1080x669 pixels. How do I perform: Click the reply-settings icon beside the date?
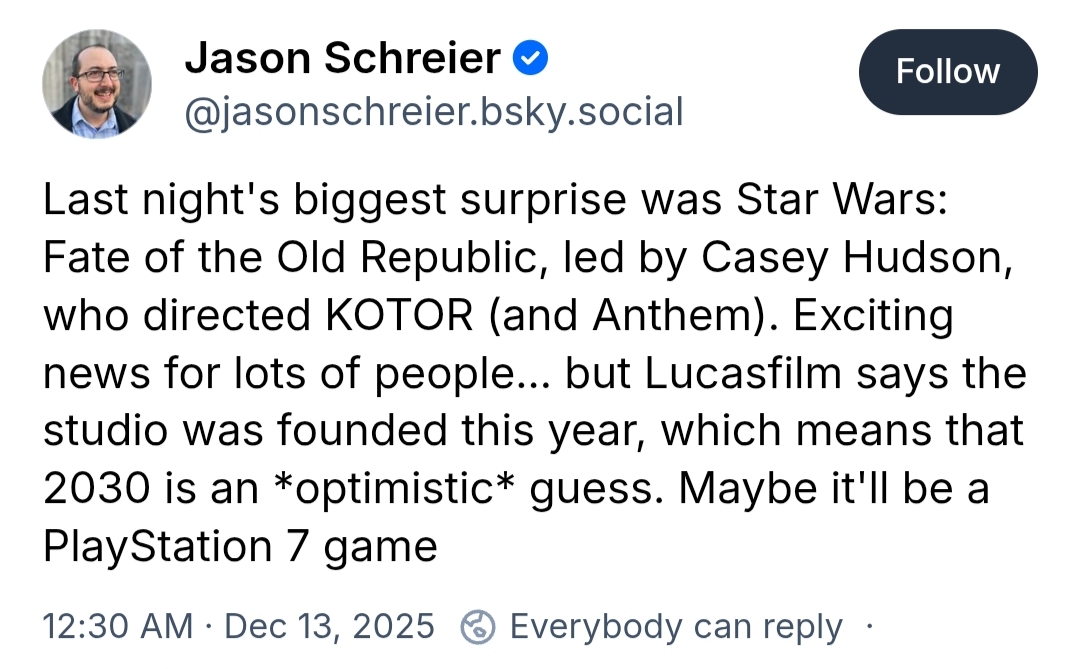point(478,627)
